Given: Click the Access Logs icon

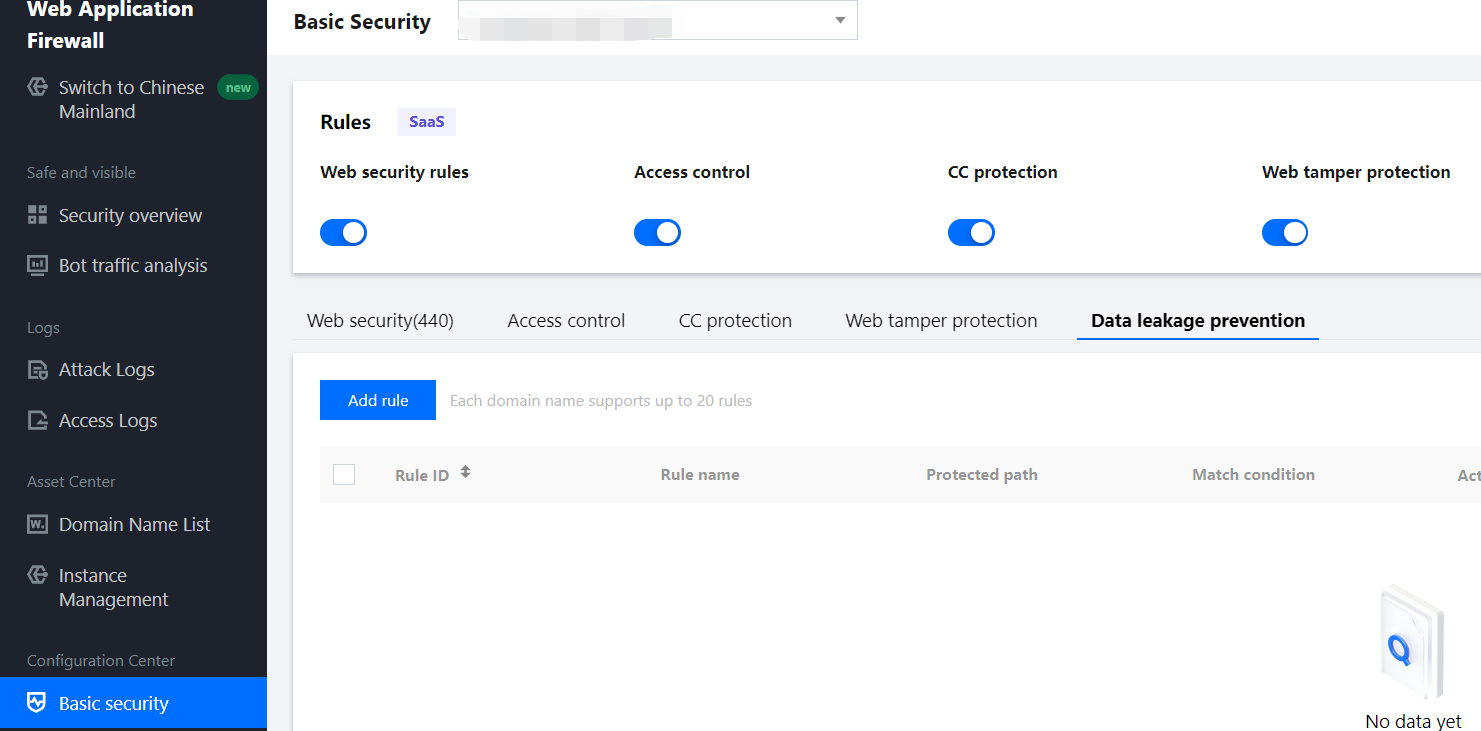Looking at the screenshot, I should tap(37, 420).
